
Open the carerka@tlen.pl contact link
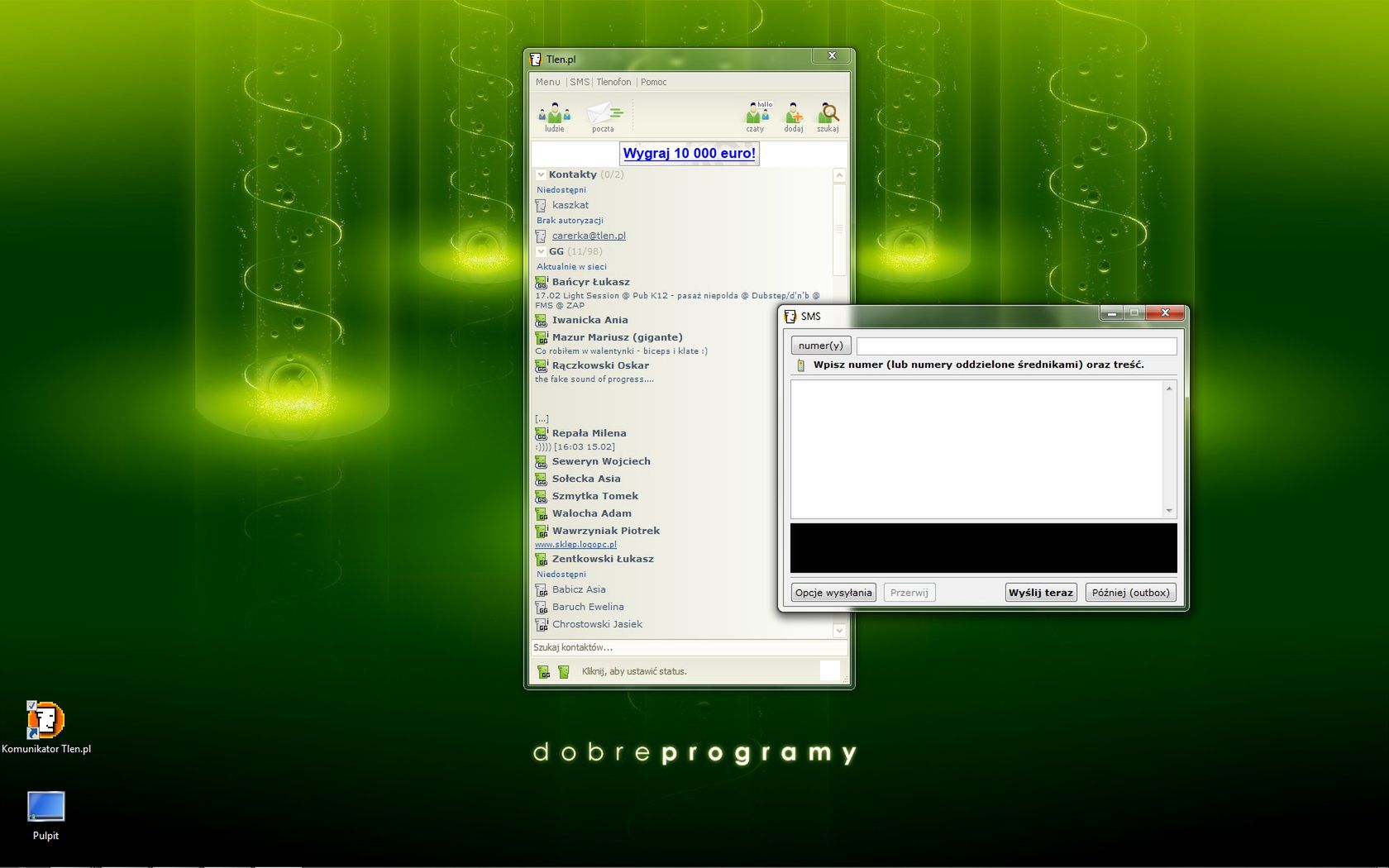[x=589, y=236]
